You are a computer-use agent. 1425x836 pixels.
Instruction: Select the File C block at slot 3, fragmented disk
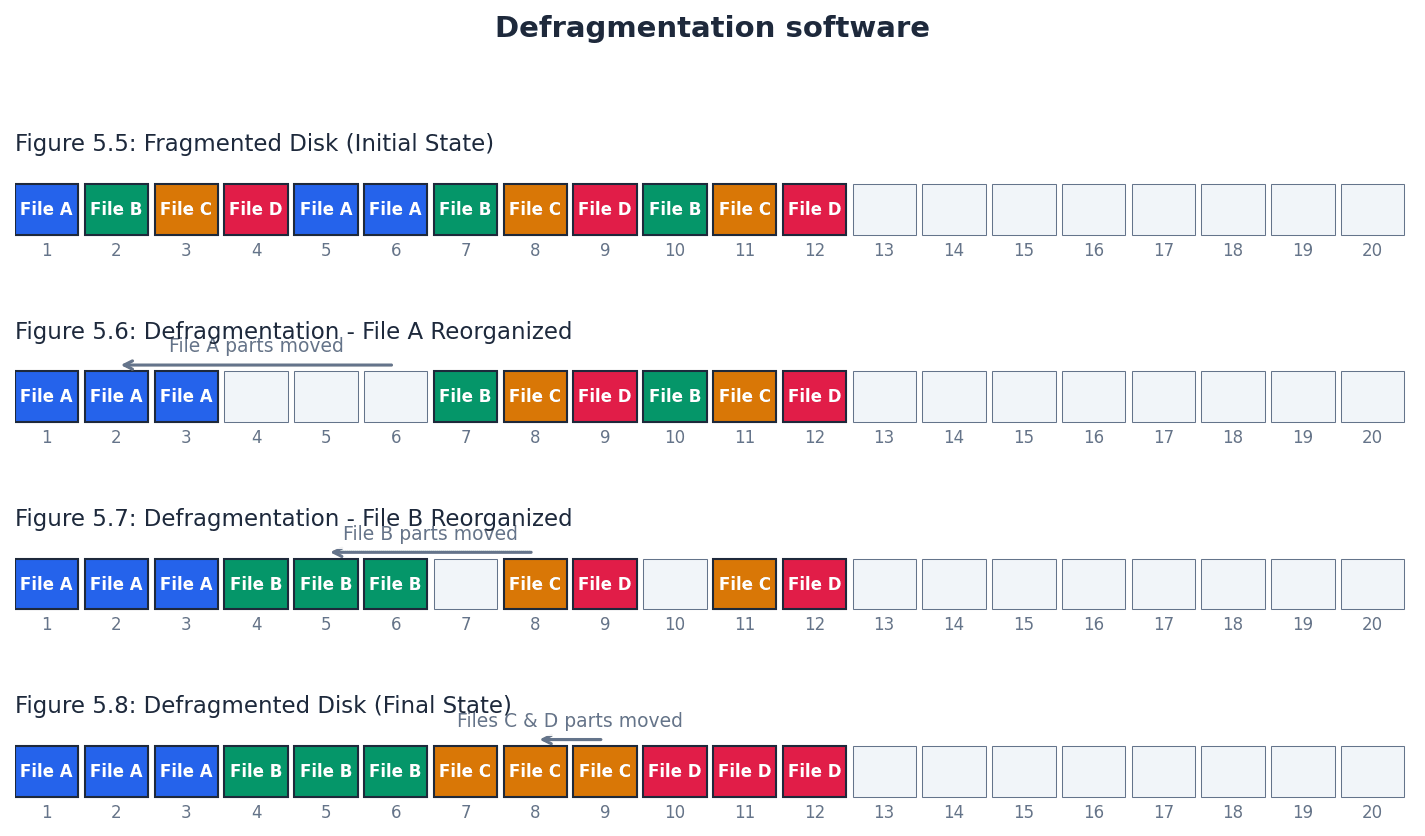186,209
